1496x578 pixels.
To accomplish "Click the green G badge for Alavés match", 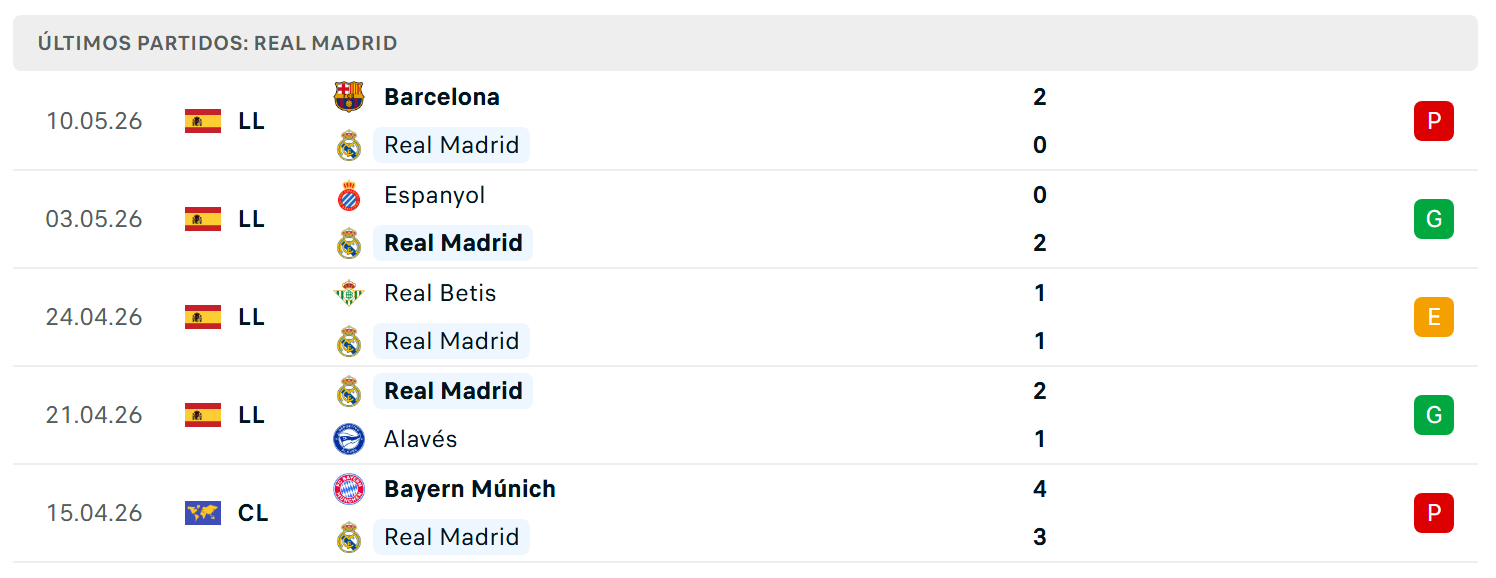I will coord(1433,415).
